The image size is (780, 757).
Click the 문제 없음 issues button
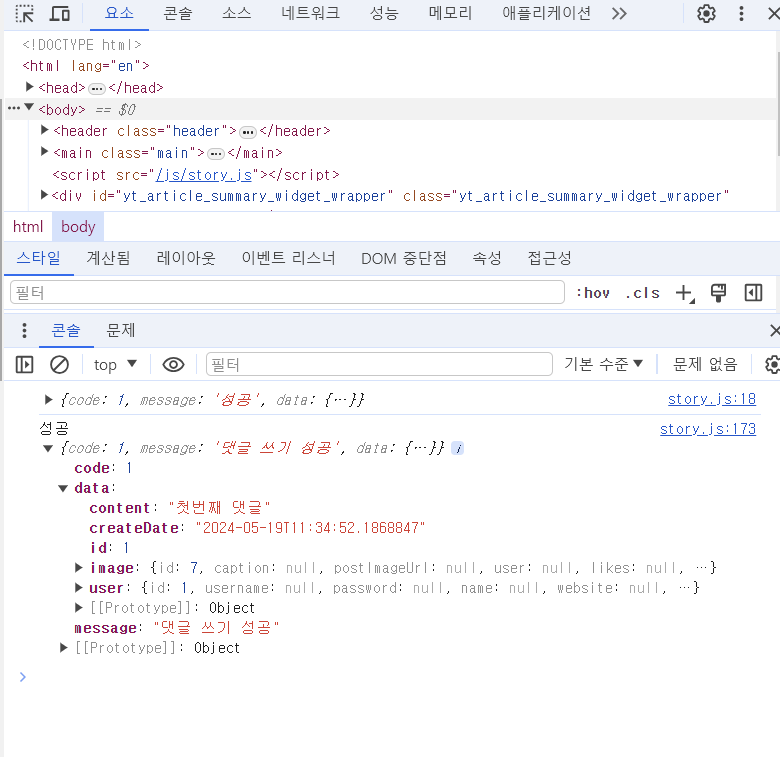[704, 365]
